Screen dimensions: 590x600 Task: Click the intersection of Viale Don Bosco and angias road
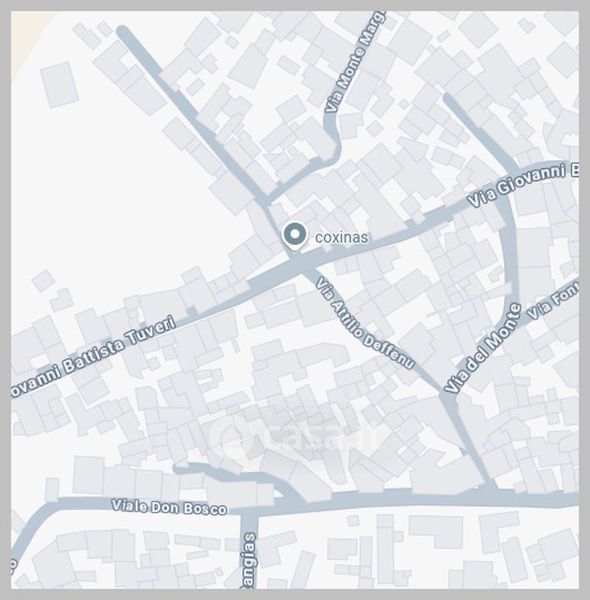pyautogui.click(x=249, y=510)
